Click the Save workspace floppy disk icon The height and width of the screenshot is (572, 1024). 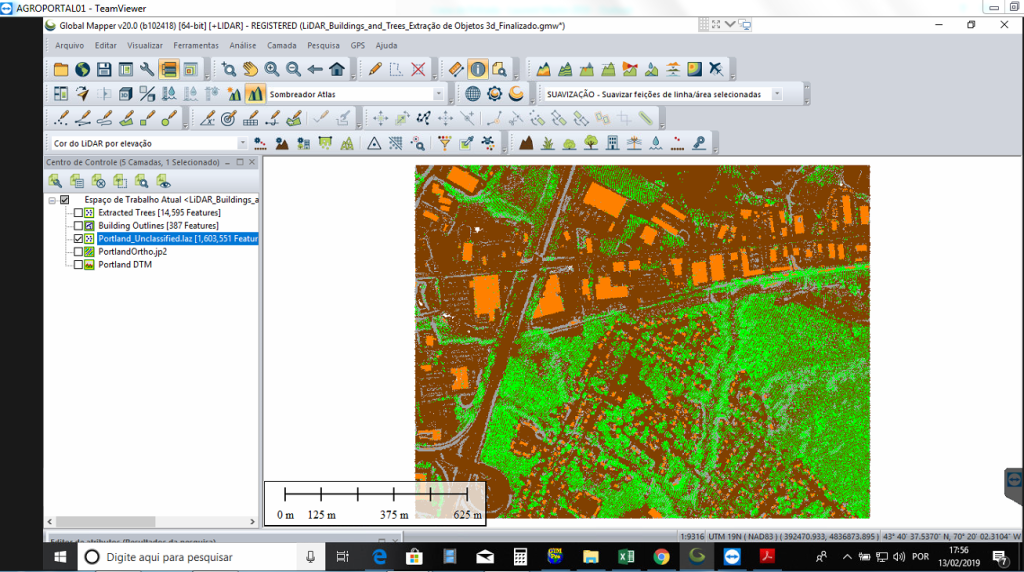tap(104, 69)
